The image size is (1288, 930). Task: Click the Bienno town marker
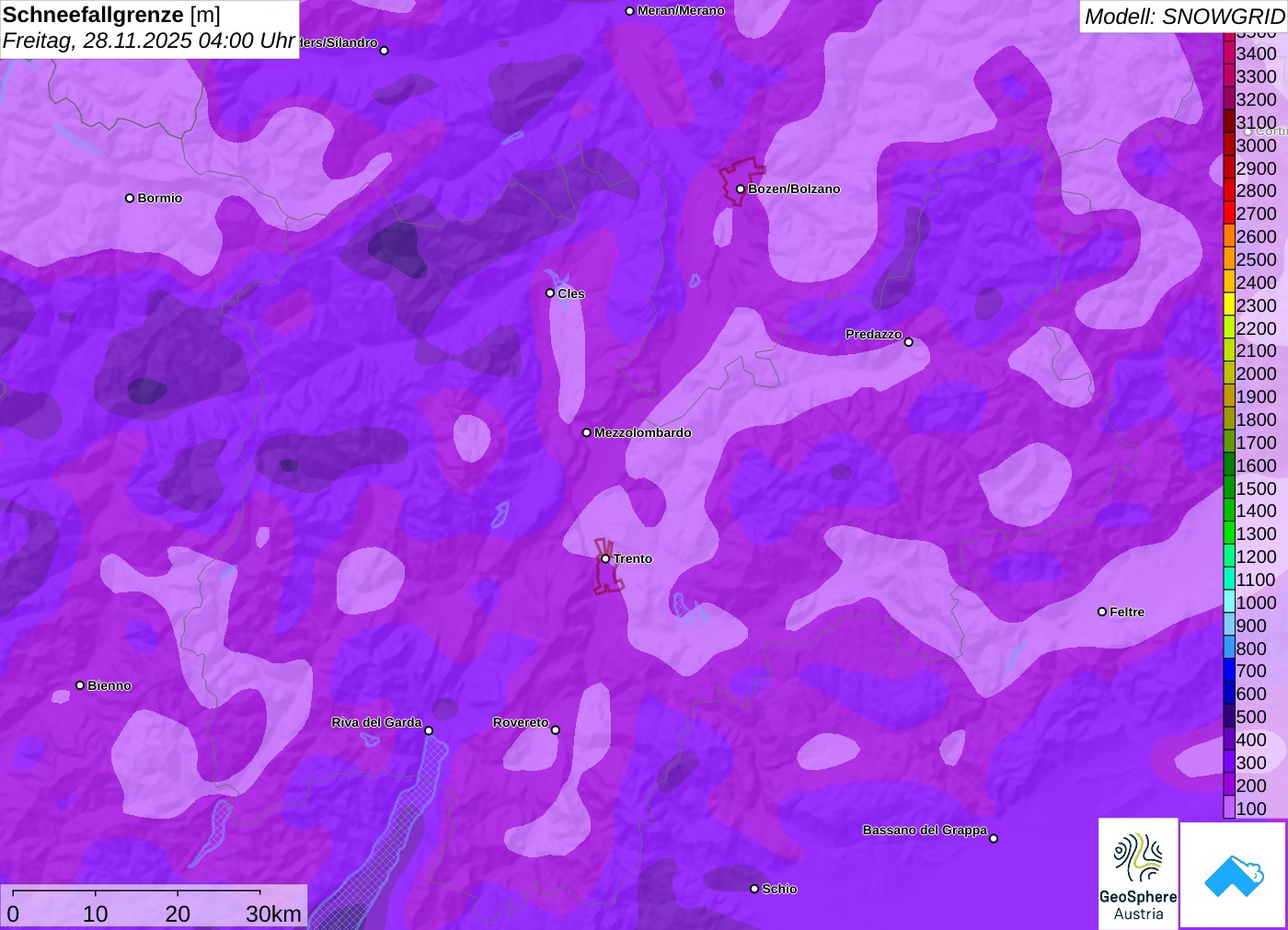point(80,685)
